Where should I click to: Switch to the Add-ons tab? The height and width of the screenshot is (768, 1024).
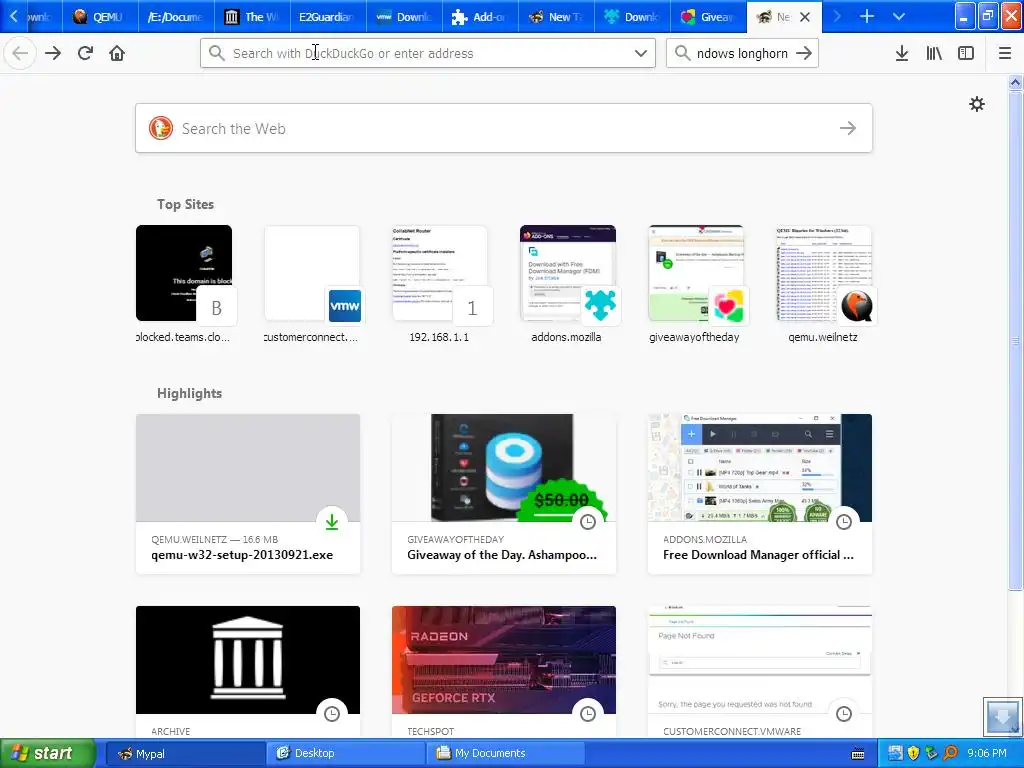click(x=480, y=17)
